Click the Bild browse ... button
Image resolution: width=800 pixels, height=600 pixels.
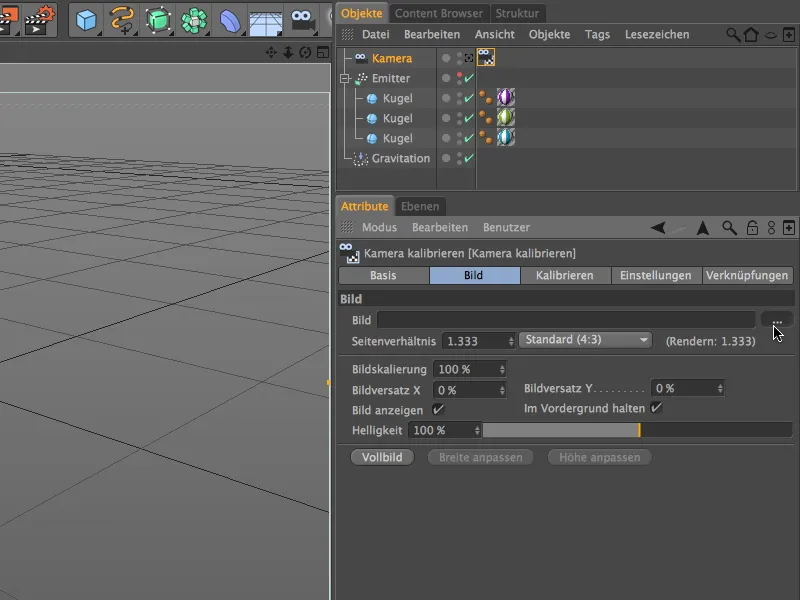pos(777,320)
